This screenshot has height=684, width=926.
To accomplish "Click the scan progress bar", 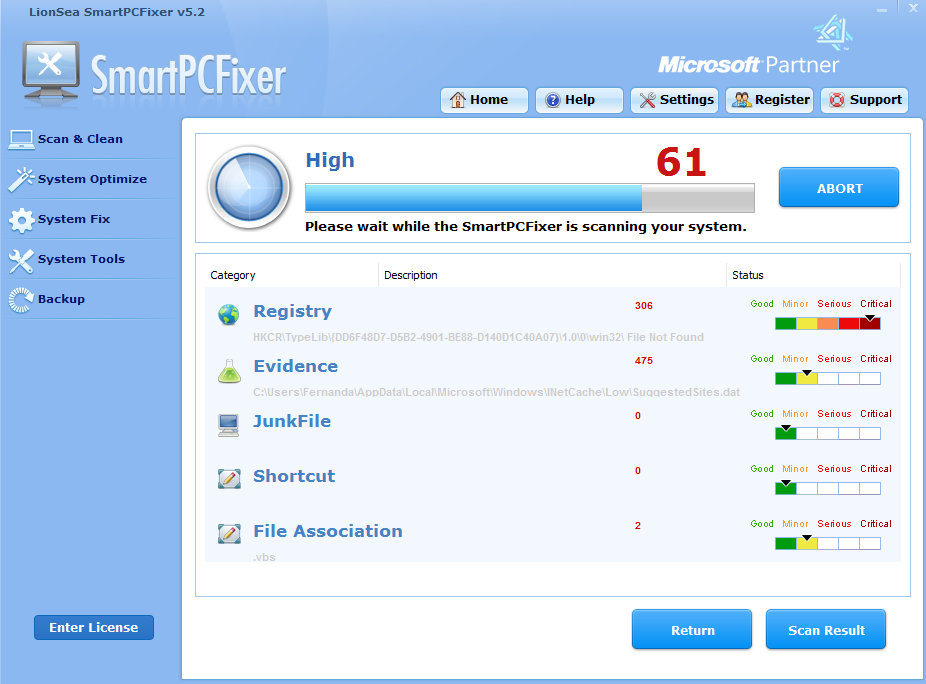I will [x=530, y=198].
